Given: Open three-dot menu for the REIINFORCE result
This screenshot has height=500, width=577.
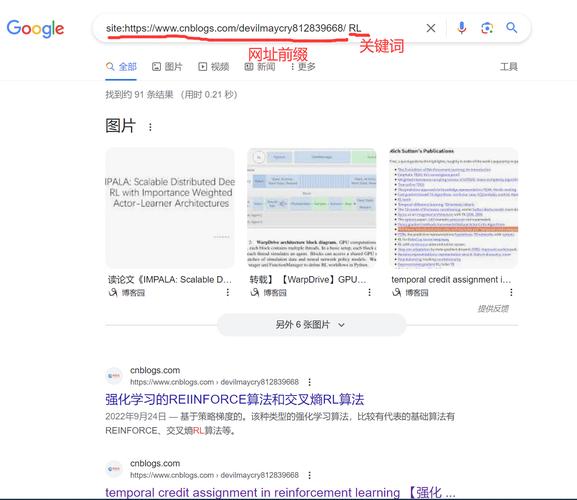Looking at the screenshot, I should [309, 382].
